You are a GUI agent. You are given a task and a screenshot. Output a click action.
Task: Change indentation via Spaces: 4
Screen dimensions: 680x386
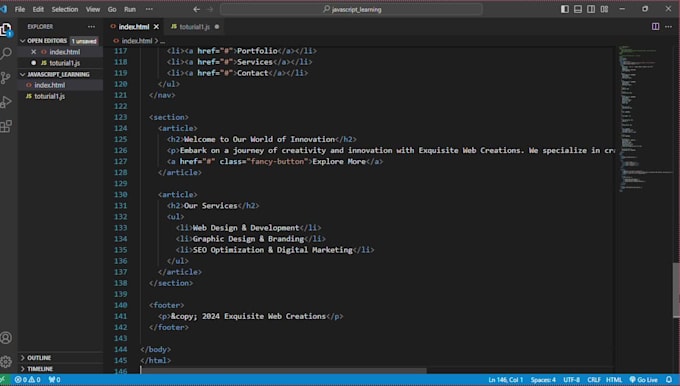pyautogui.click(x=543, y=380)
